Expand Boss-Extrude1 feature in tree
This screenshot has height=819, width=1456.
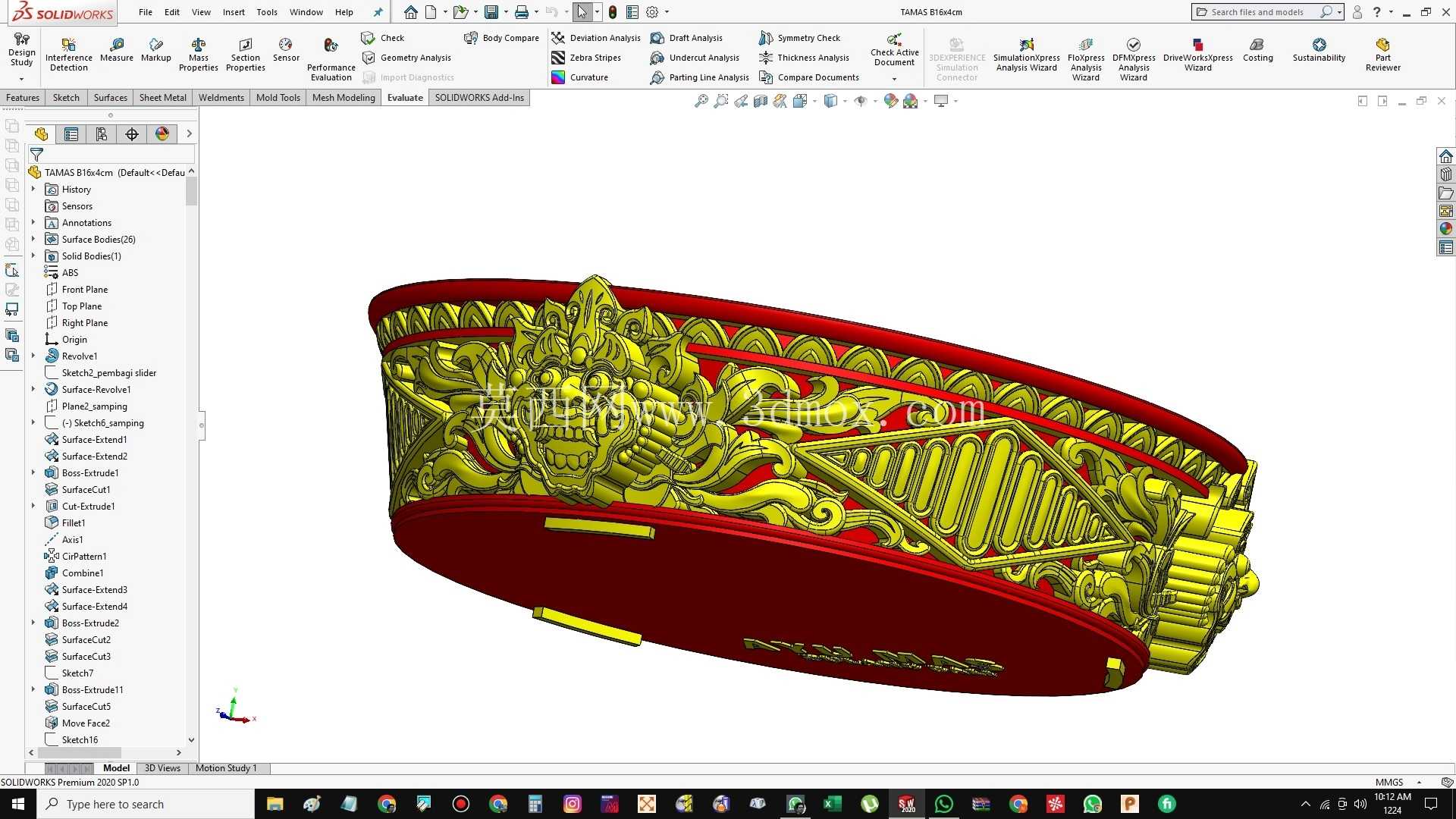click(33, 472)
